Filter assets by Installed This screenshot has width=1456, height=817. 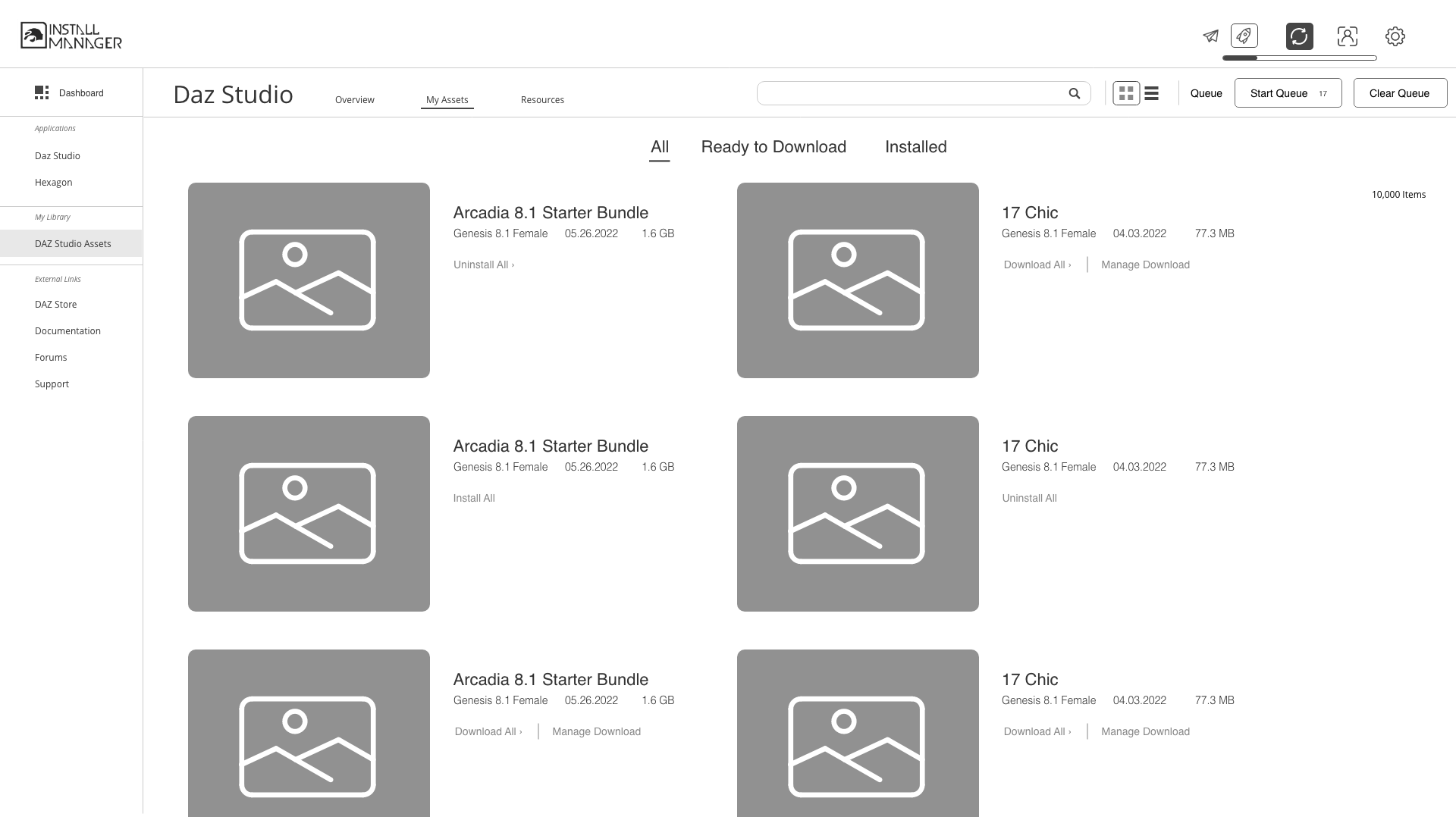click(915, 147)
